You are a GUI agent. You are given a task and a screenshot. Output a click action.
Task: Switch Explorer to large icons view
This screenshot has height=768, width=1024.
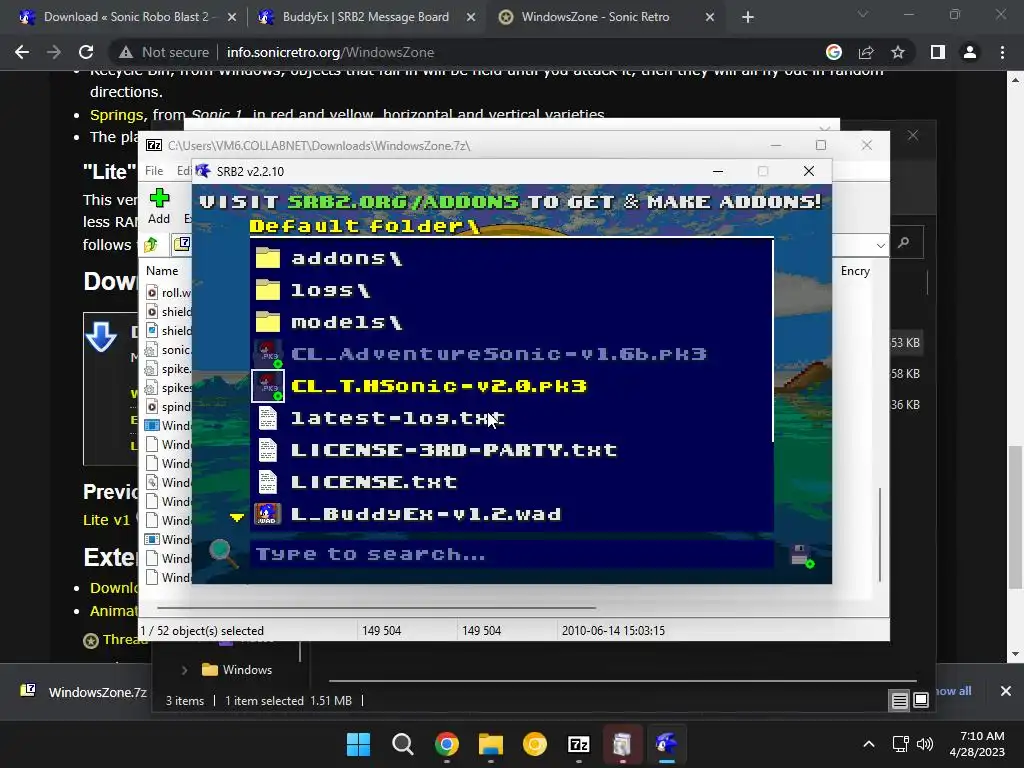(x=921, y=701)
